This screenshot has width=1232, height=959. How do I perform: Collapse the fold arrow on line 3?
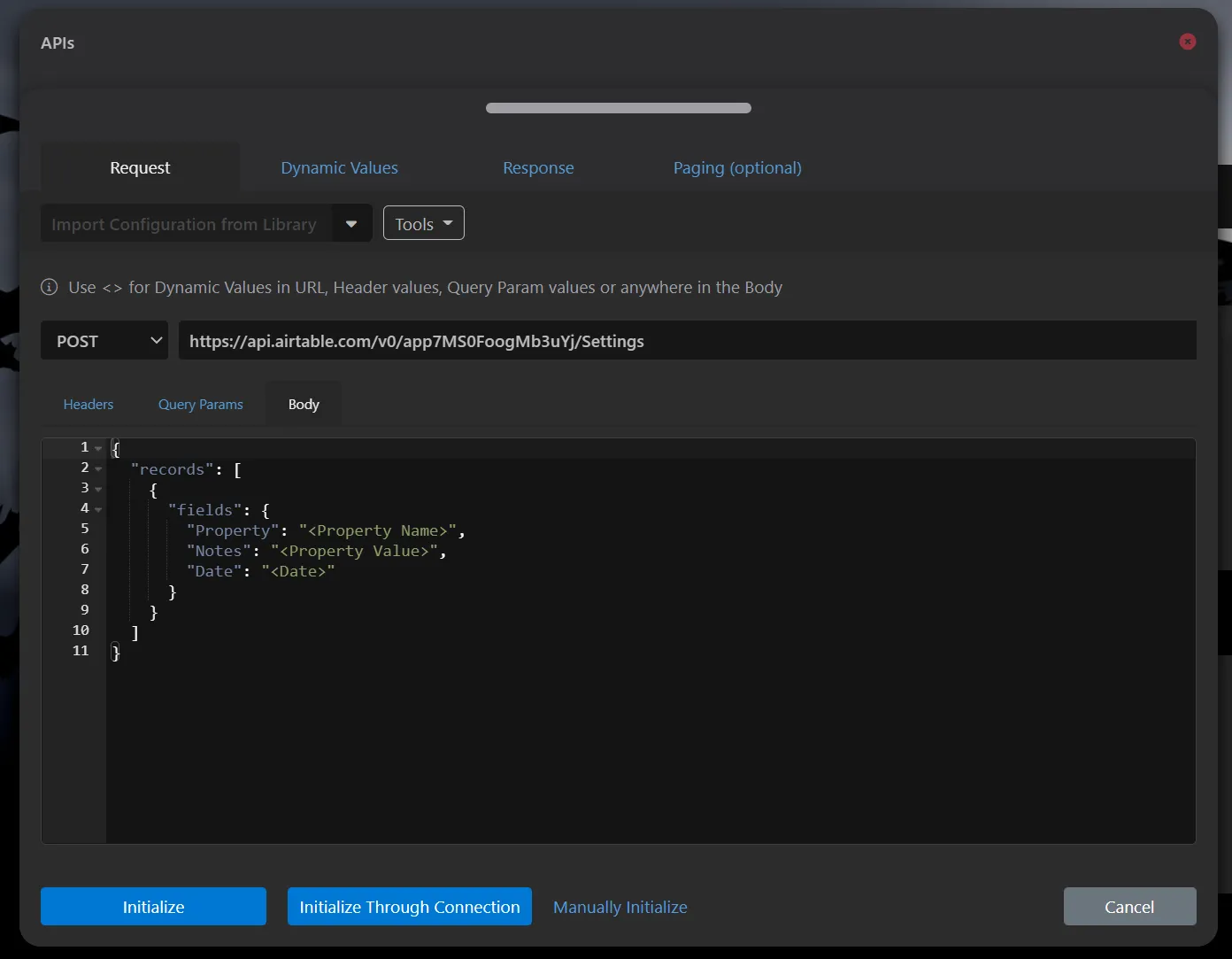tap(98, 489)
